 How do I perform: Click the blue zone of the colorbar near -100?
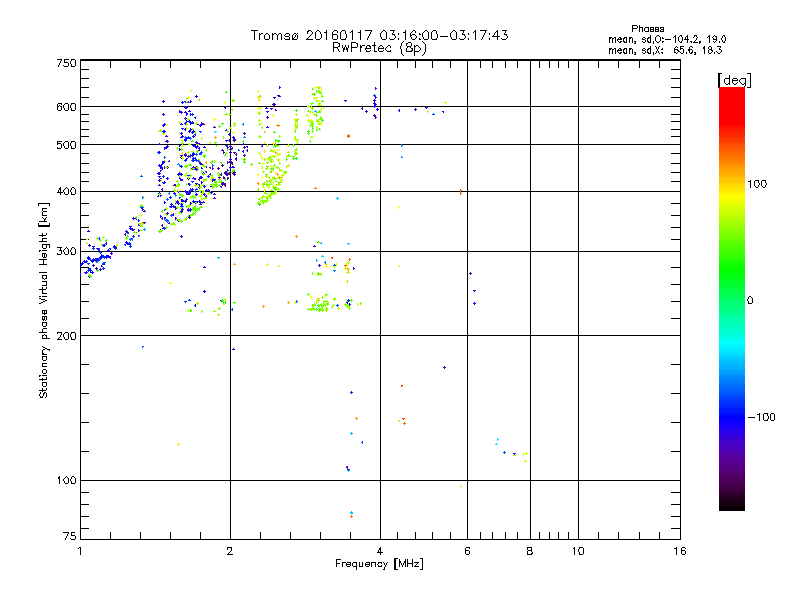[x=732, y=416]
